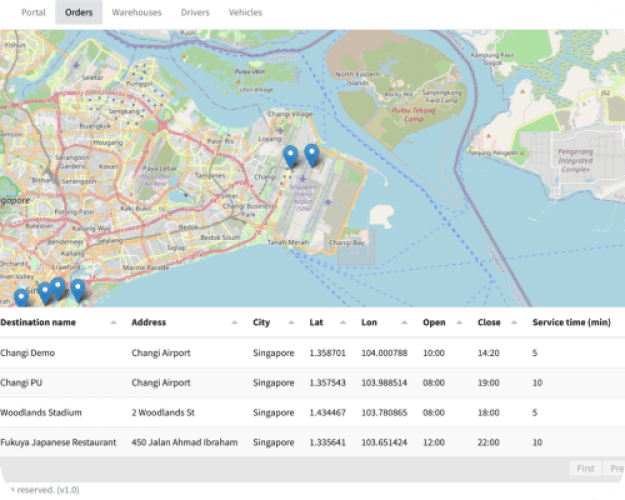This screenshot has height=500, width=625.
Task: Sort table by Close time
Action: click(497, 322)
